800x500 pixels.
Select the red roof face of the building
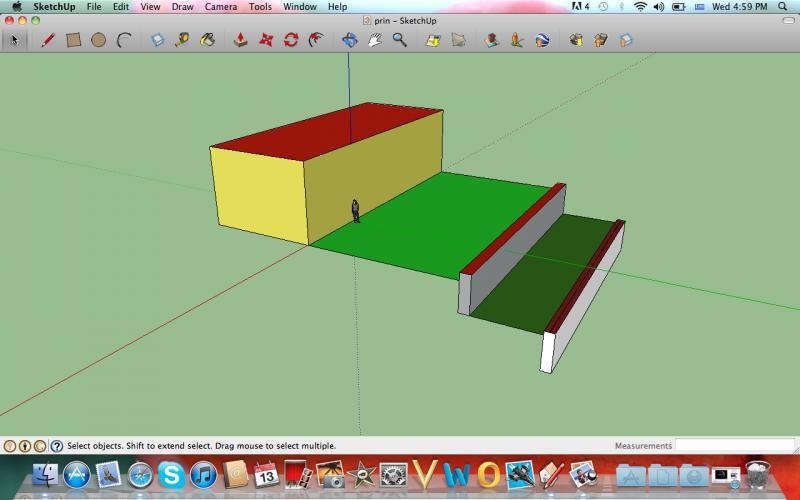pos(327,131)
